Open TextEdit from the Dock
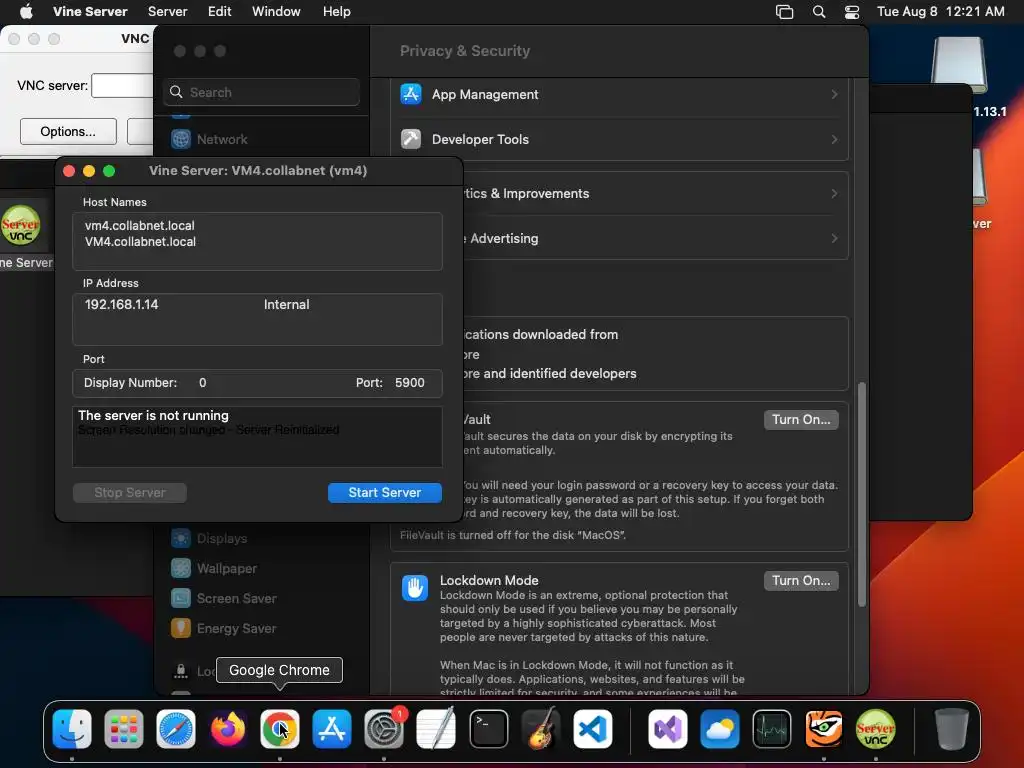Screen dimensions: 1024x768 click(x=436, y=729)
